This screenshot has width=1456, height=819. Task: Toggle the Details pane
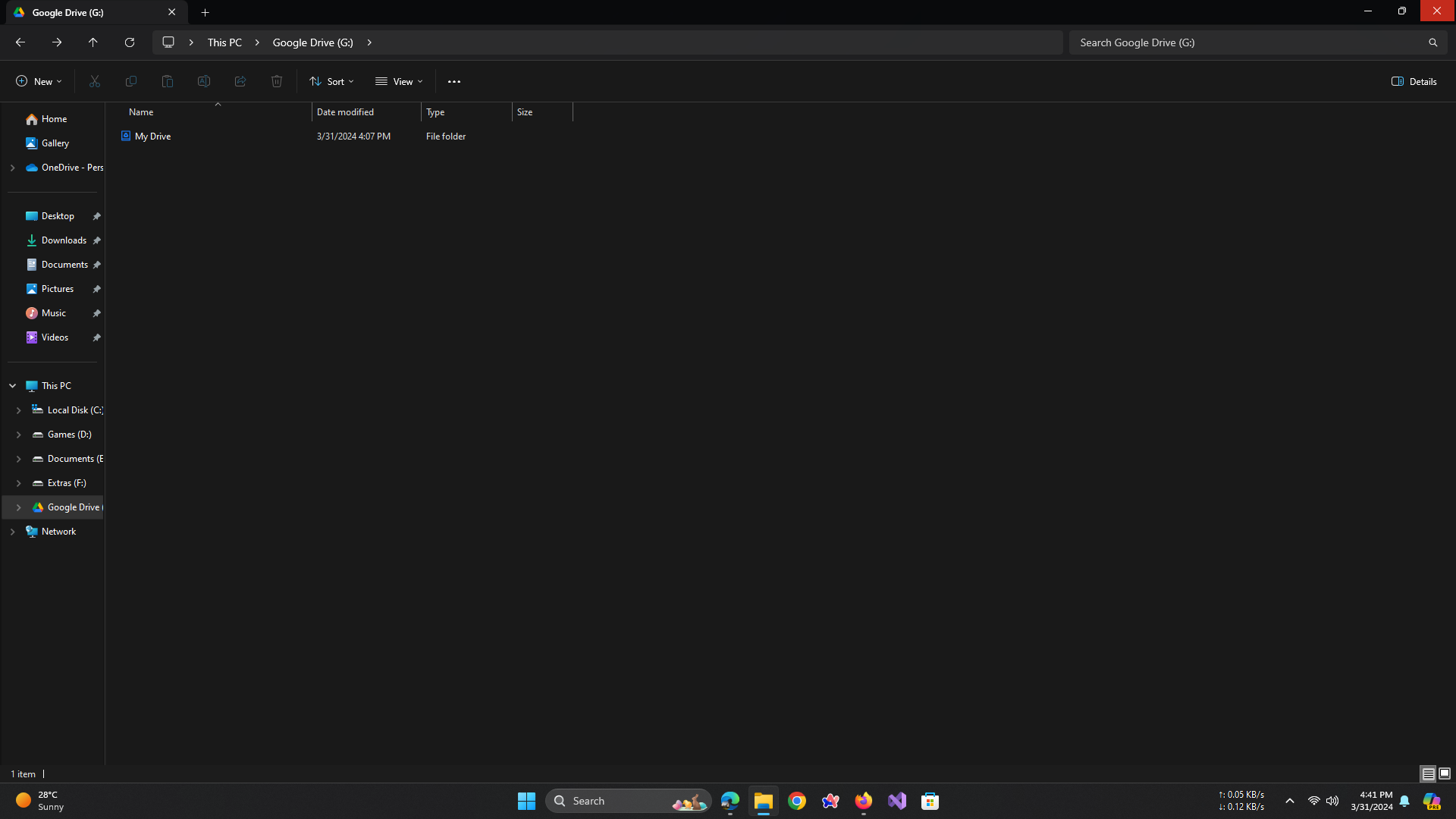pos(1414,81)
